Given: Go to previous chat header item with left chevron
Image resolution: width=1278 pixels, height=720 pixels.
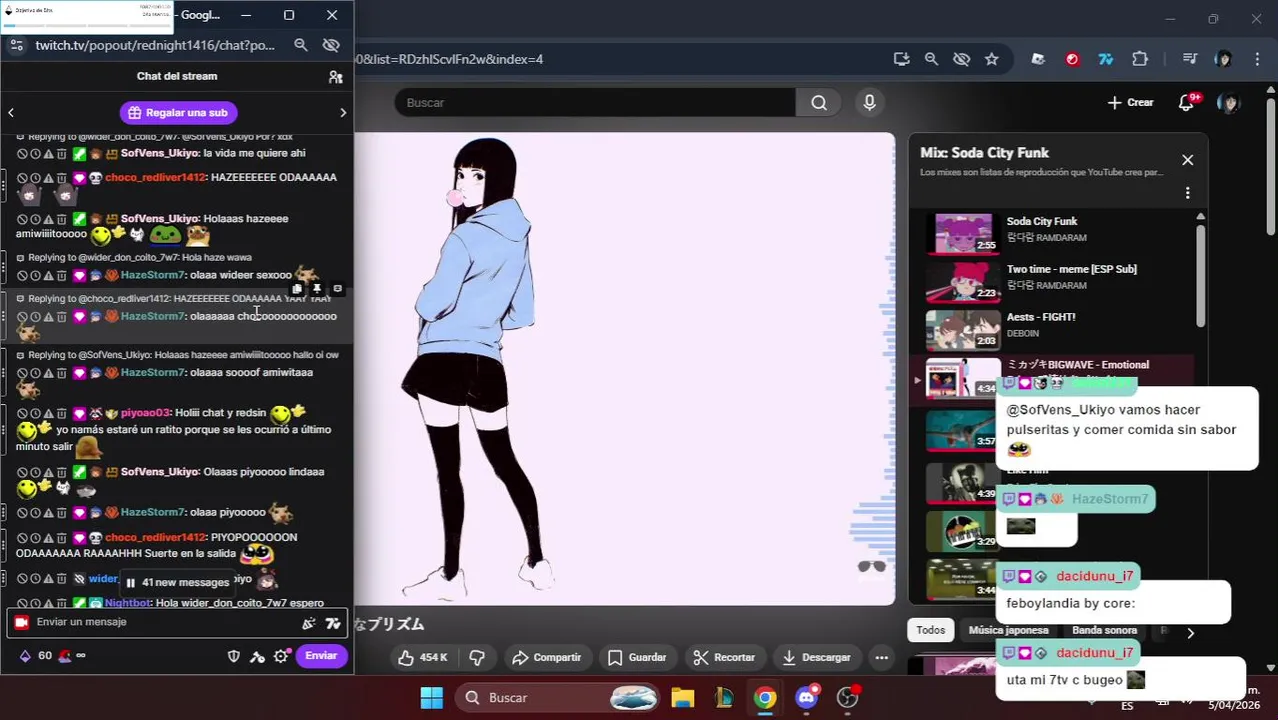Looking at the screenshot, I should pos(11,113).
